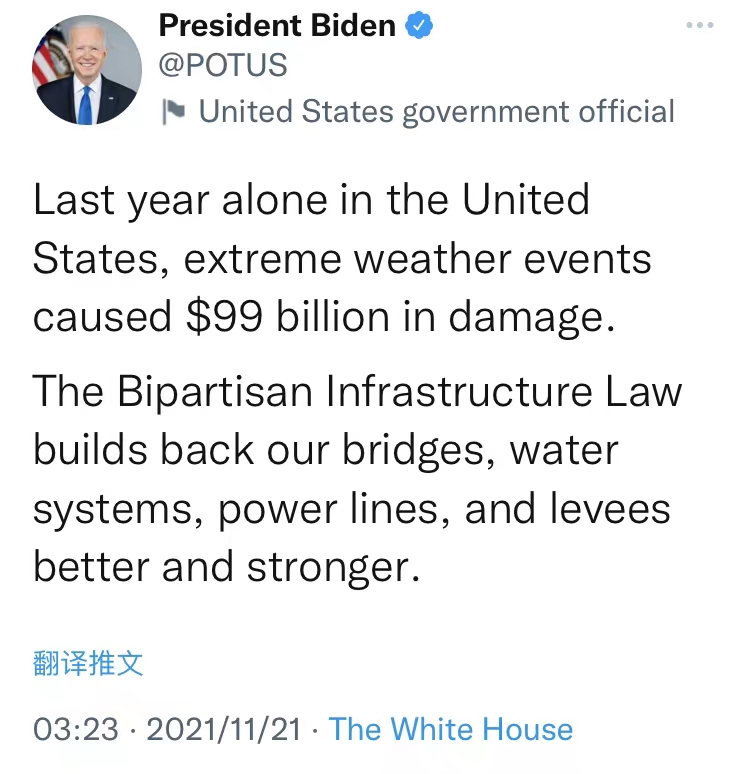Viewport: 750px width, 774px height.
Task: Click the American flag in the avatar
Action: tap(48, 60)
